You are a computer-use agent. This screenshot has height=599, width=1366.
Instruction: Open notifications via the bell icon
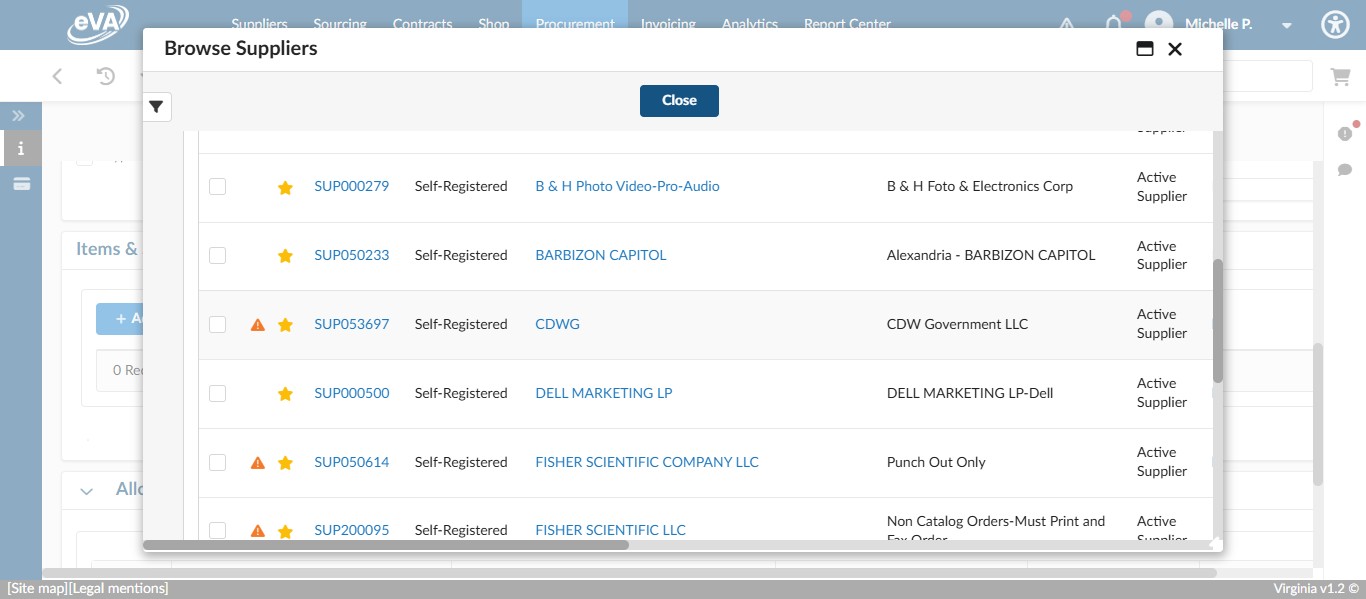pyautogui.click(x=1113, y=23)
